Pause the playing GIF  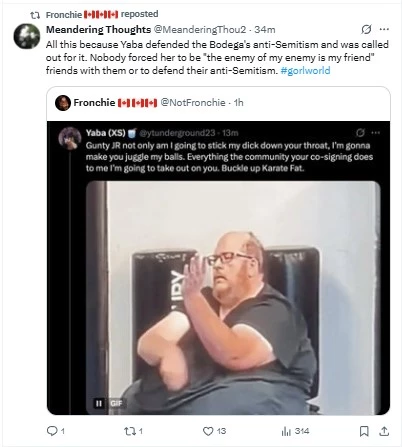click(99, 403)
